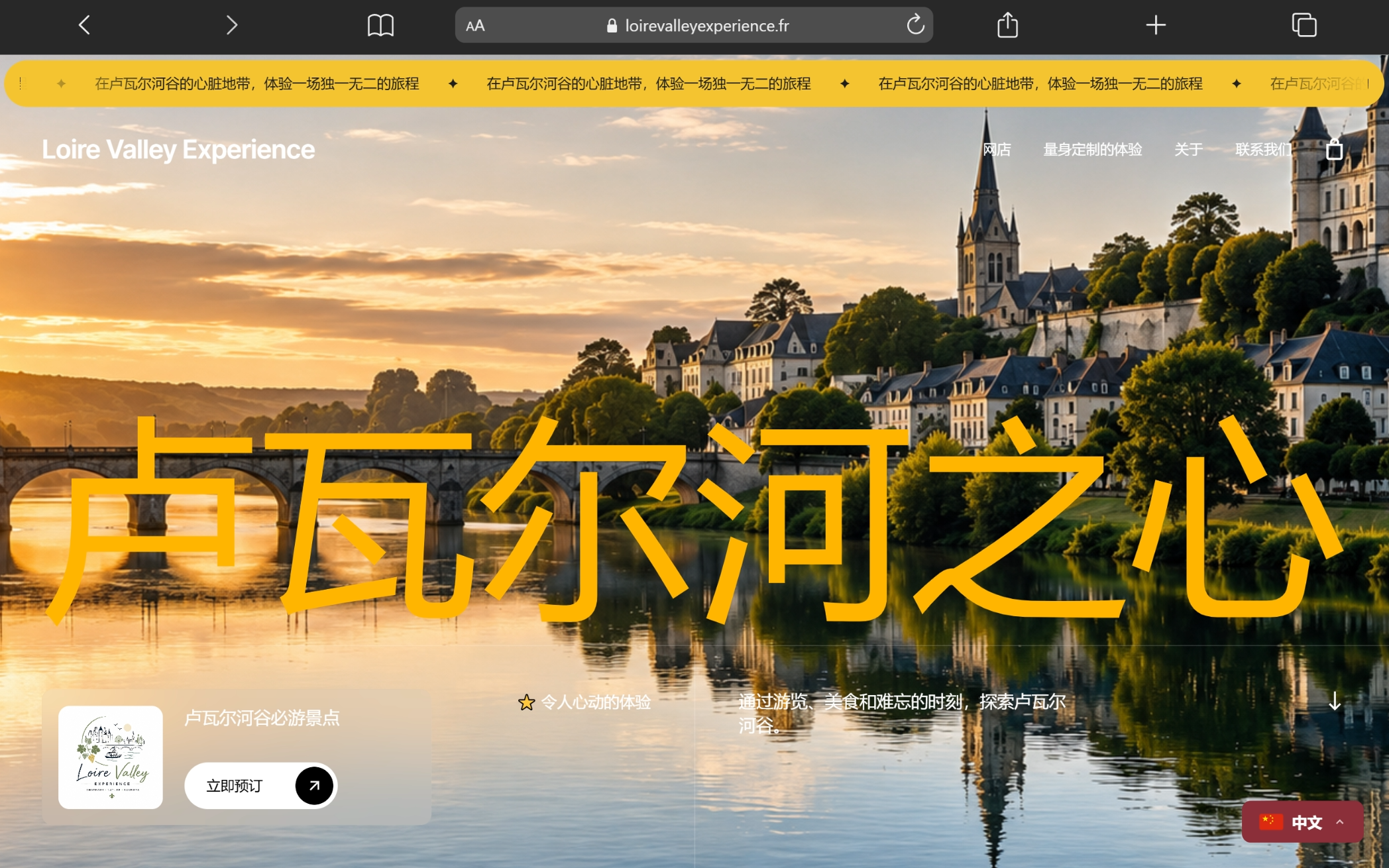This screenshot has width=1389, height=868.
Task: Click the black arrow circle on booking button
Action: 314,786
